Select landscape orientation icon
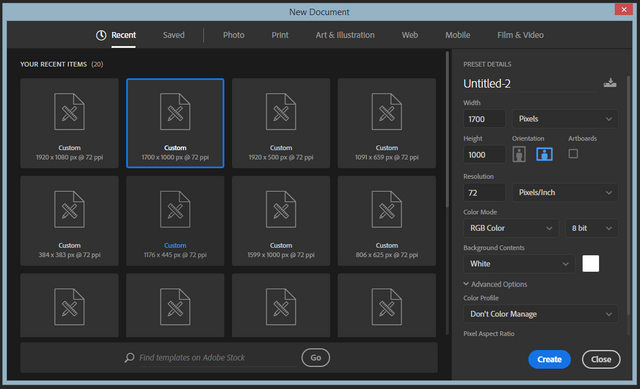The width and height of the screenshot is (640, 389). (x=544, y=154)
